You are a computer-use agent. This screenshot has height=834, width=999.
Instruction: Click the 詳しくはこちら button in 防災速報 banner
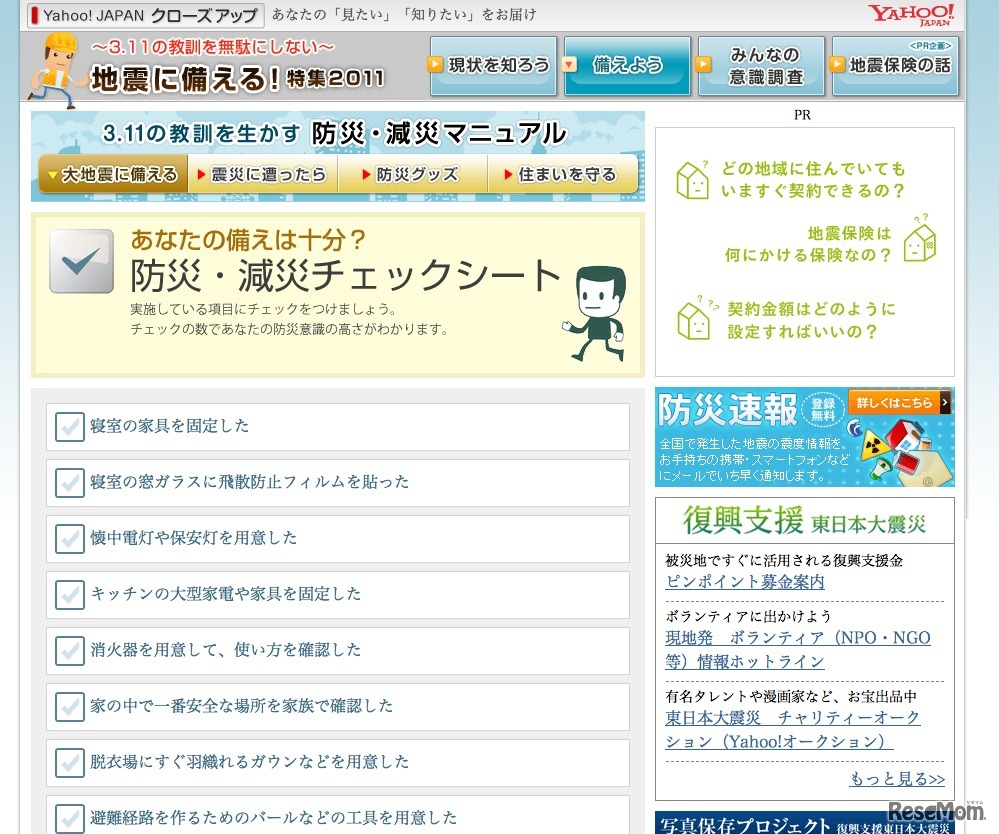pyautogui.click(x=900, y=403)
